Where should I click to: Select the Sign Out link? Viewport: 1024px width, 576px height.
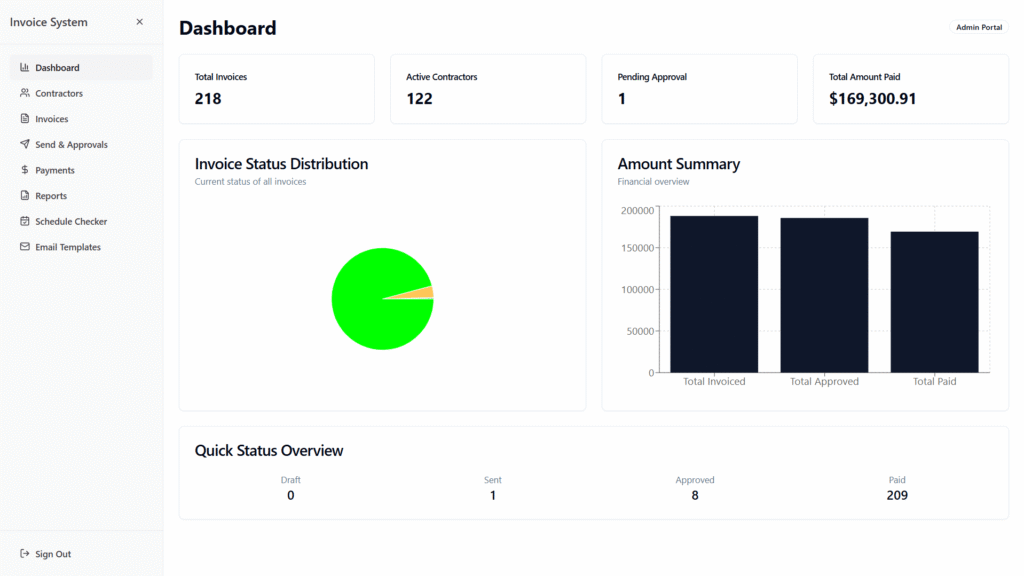[x=53, y=554]
